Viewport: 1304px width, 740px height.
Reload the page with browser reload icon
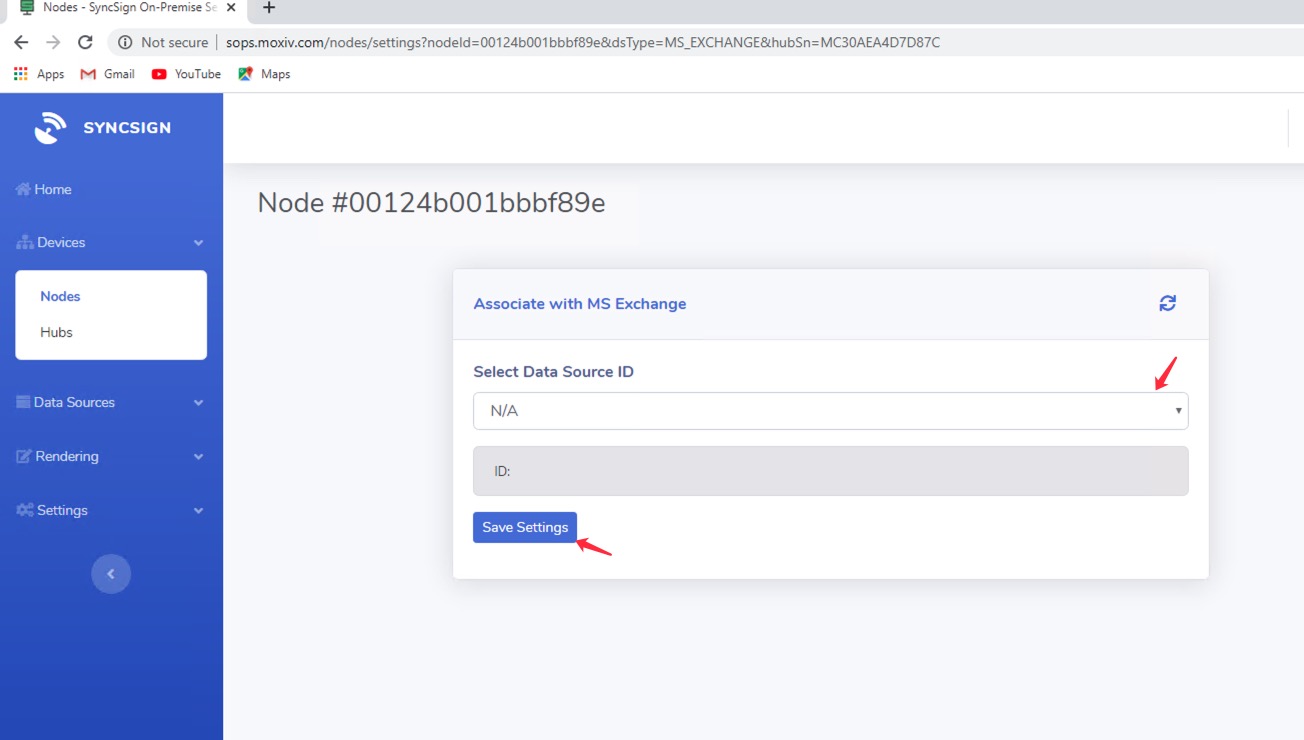click(85, 42)
